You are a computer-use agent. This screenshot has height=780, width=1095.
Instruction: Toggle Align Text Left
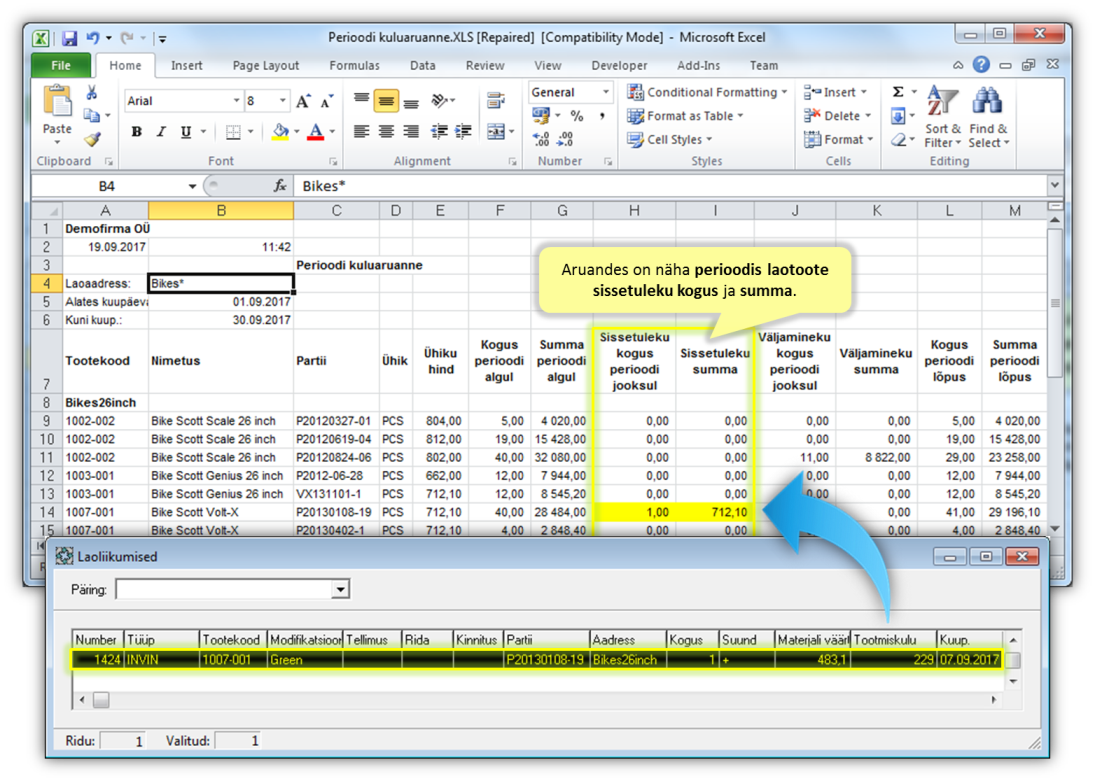coord(361,131)
